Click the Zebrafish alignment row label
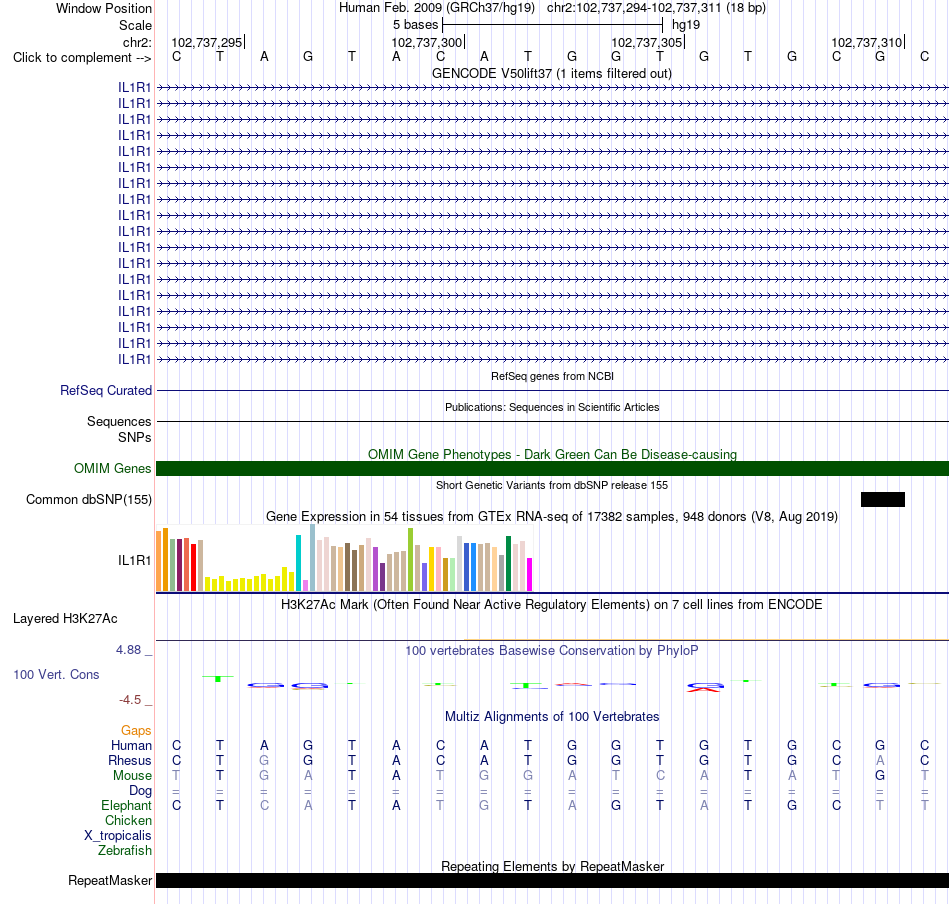Image resolution: width=950 pixels, height=904 pixels. (x=125, y=851)
